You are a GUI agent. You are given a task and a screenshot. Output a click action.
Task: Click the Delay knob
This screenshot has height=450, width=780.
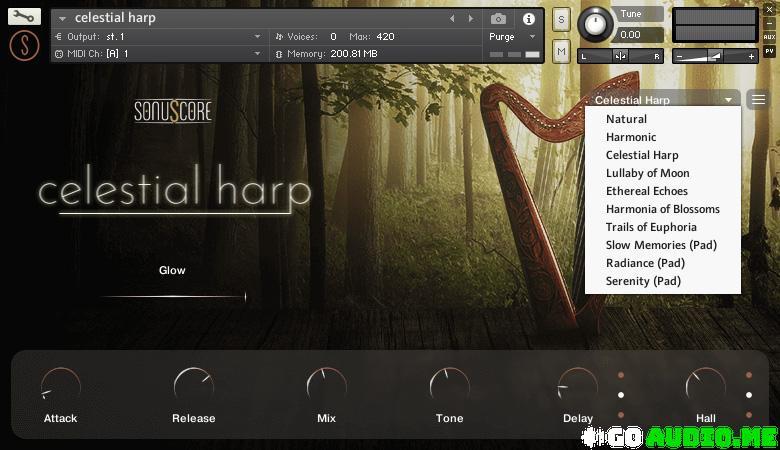click(x=578, y=386)
